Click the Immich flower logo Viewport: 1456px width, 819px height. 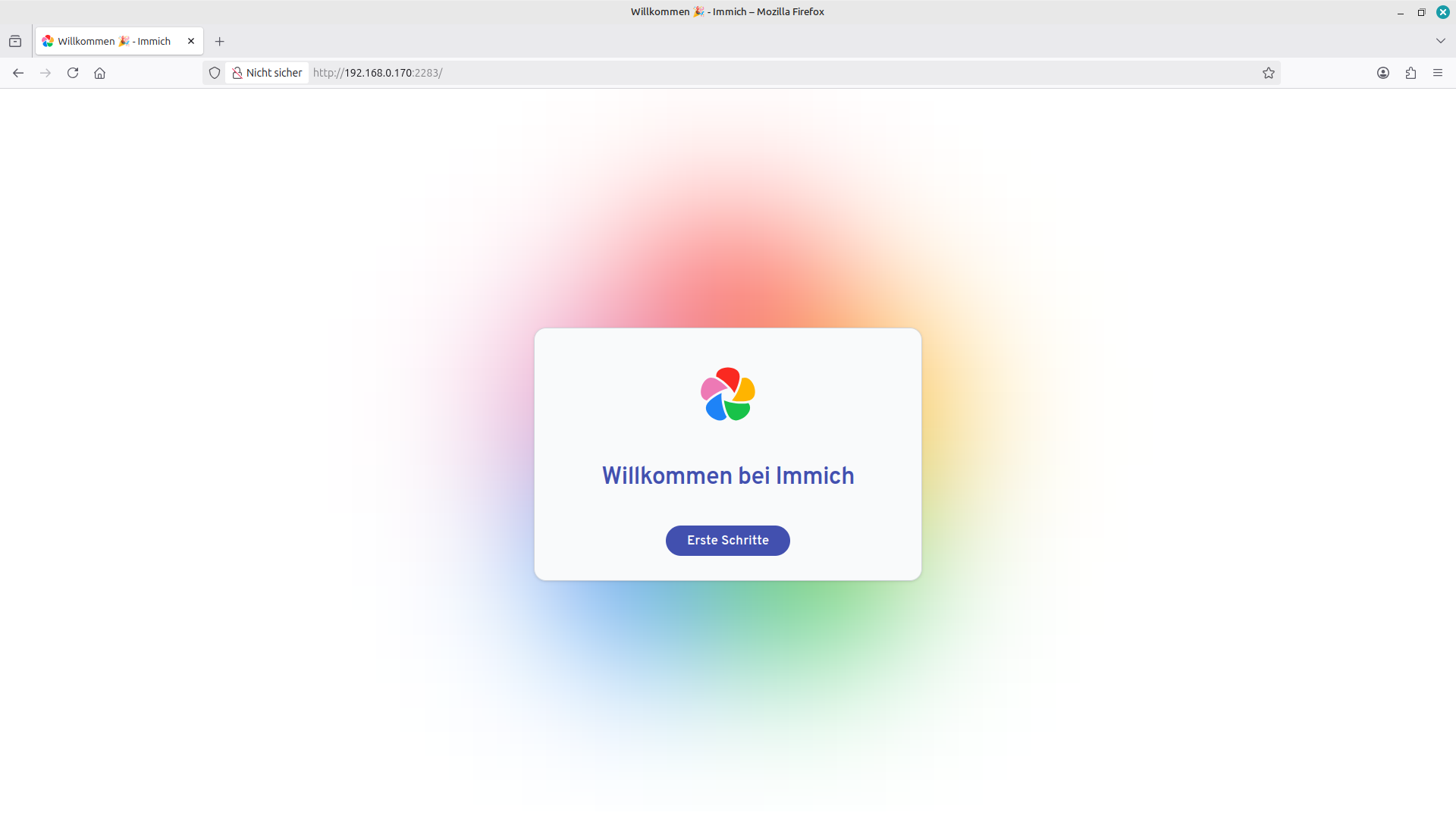[x=728, y=394]
